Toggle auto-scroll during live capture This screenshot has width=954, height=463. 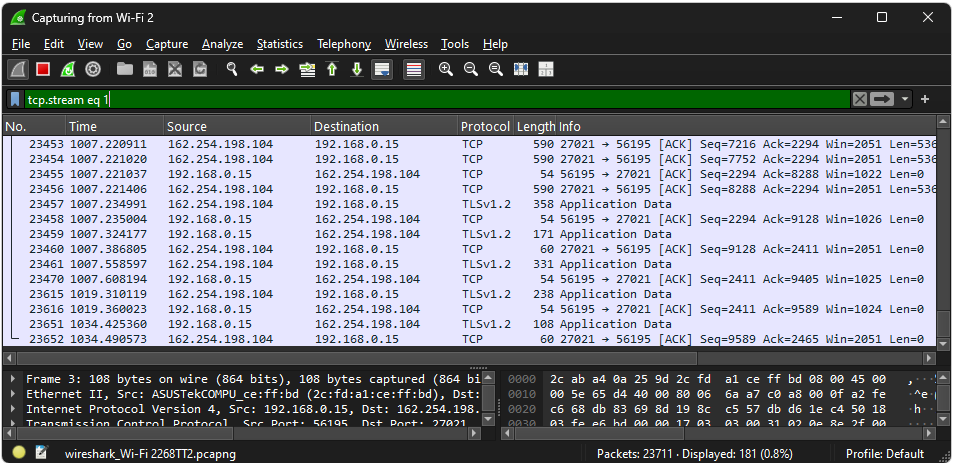pyautogui.click(x=381, y=69)
